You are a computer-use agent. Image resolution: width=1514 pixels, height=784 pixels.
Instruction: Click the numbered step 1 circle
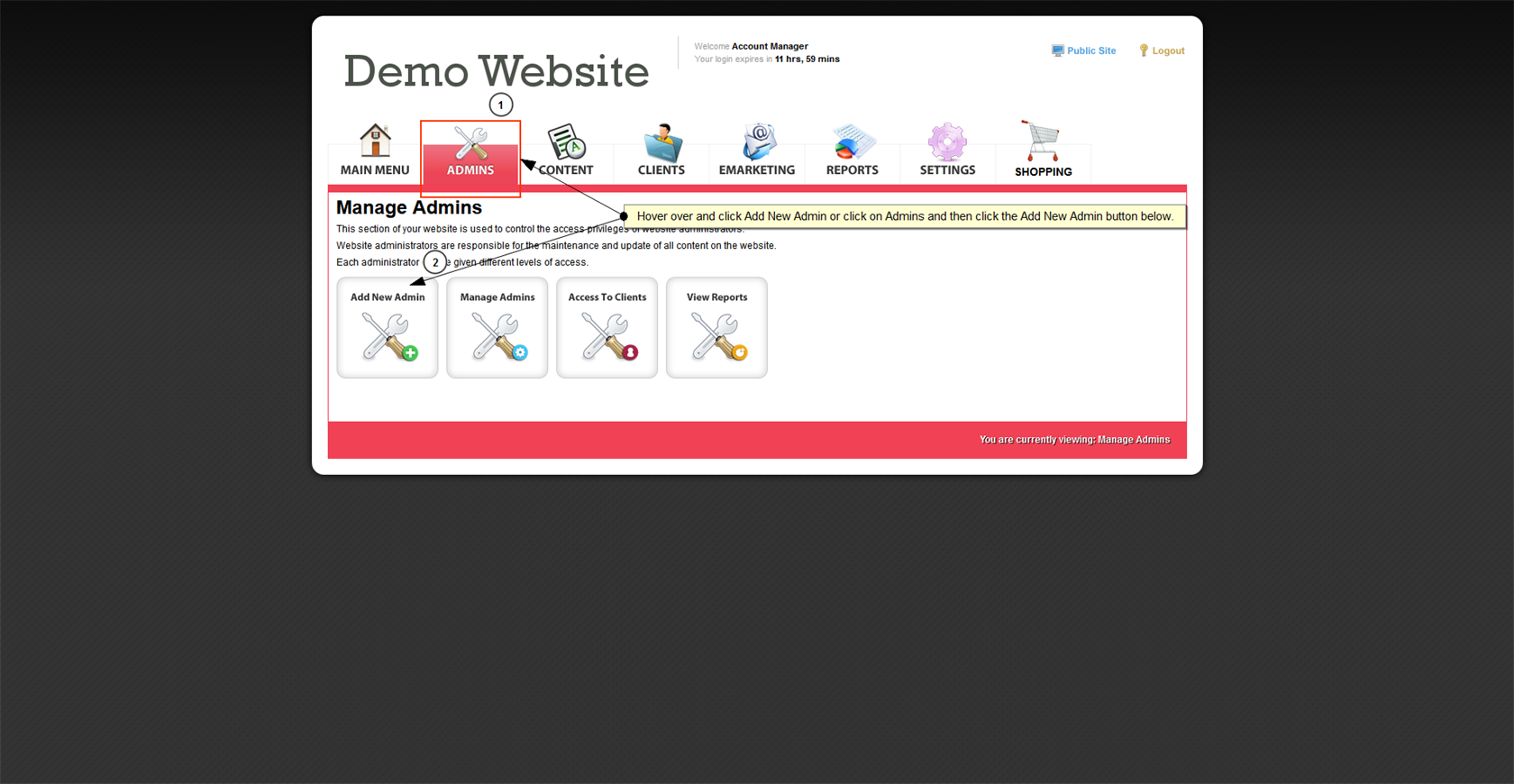tap(501, 105)
